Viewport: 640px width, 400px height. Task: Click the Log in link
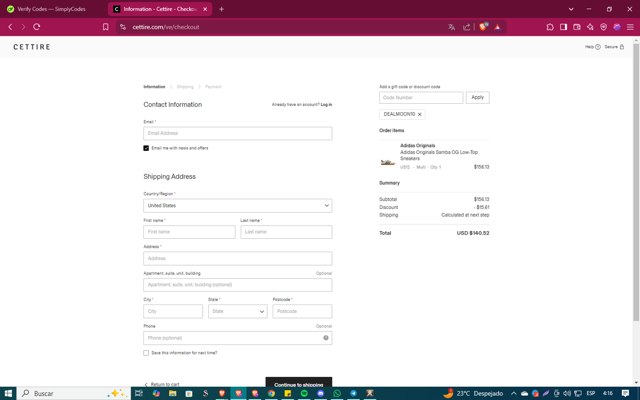[x=326, y=104]
